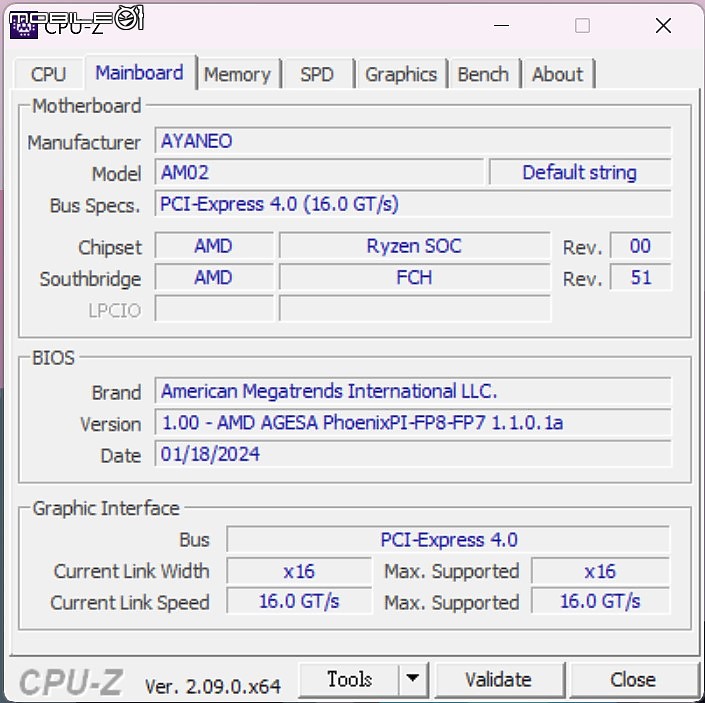Click the Southbridge vendor AMD field
Image resolution: width=705 pixels, height=703 pixels.
coord(214,277)
